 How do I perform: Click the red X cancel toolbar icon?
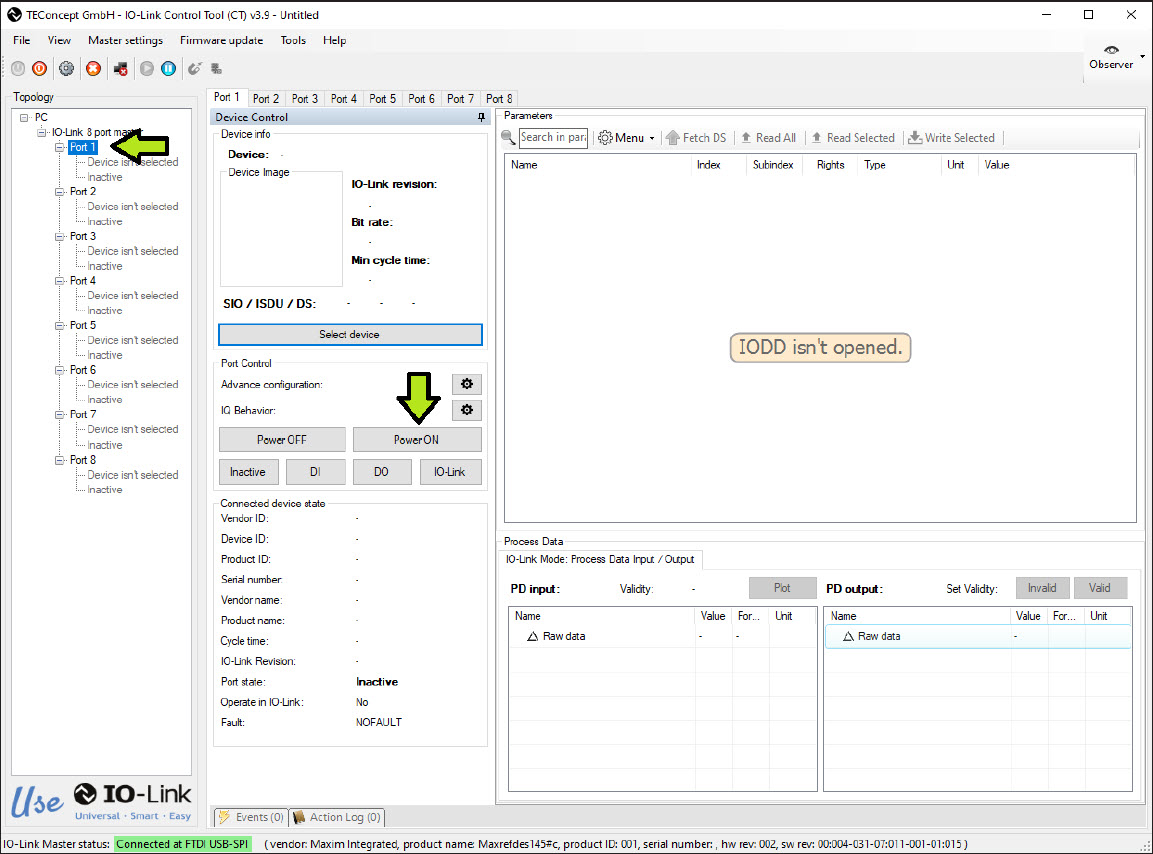click(x=93, y=68)
